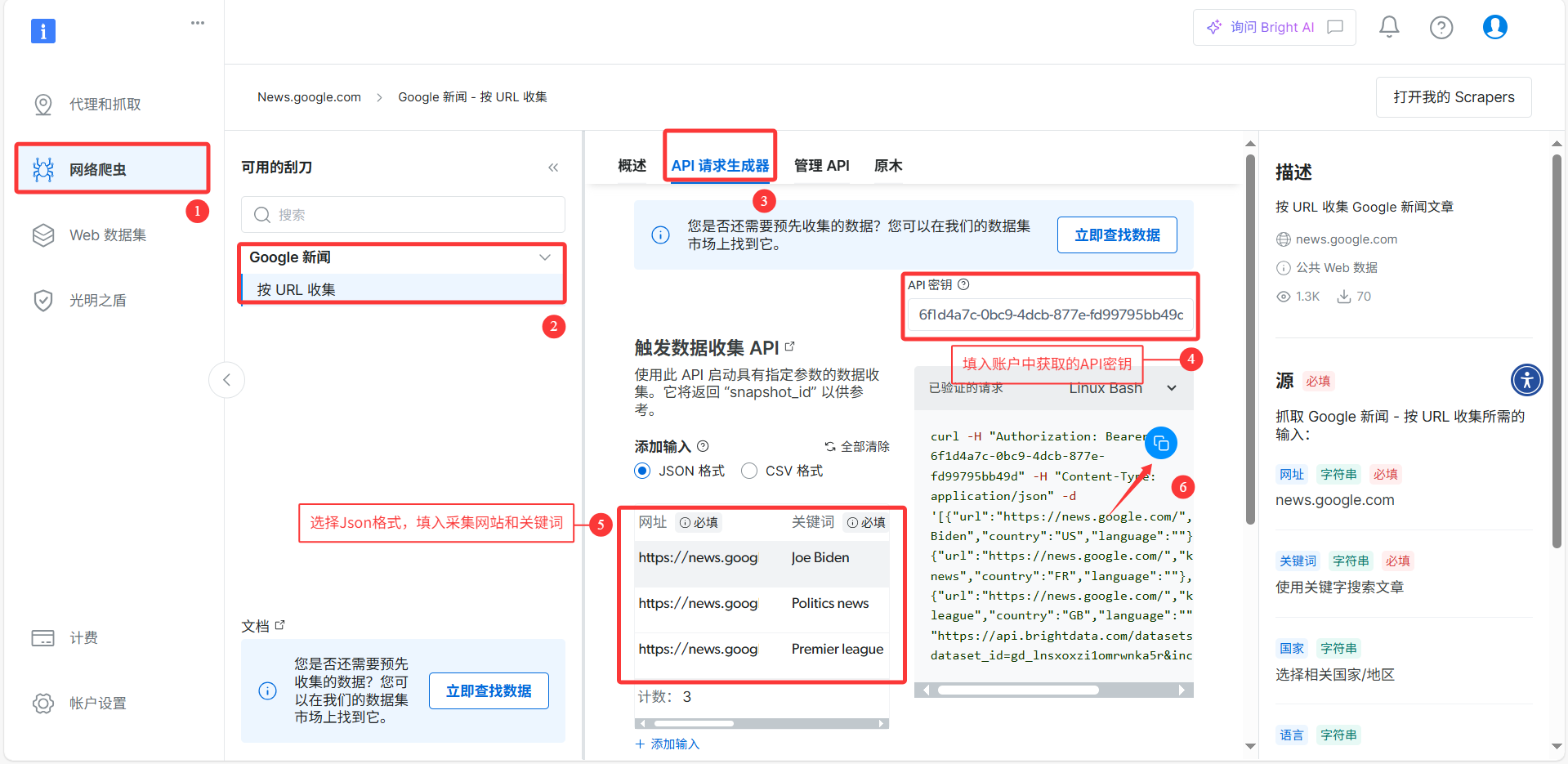This screenshot has width=1568, height=764.
Task: Click the API 密钥 input field
Action: pos(1051,315)
